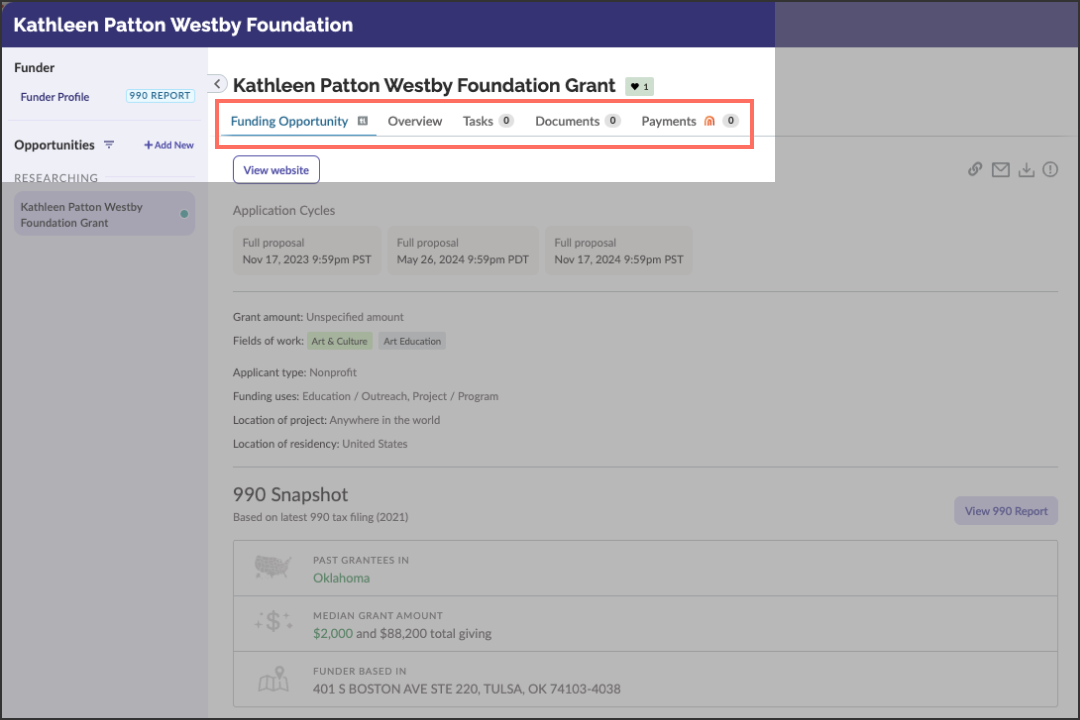Click the dollar icon in Median Grant Amount row
This screenshot has width=1080, height=720.
pyautogui.click(x=273, y=622)
